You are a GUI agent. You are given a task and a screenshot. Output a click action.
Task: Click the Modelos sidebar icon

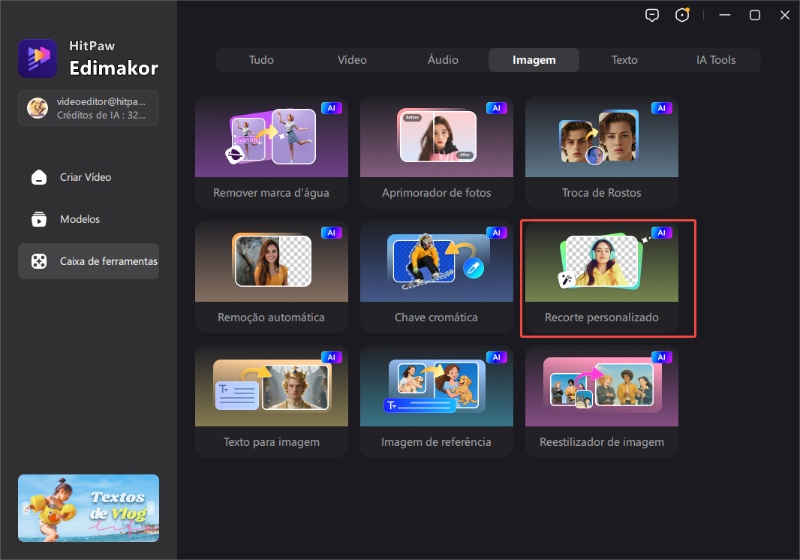tap(39, 219)
